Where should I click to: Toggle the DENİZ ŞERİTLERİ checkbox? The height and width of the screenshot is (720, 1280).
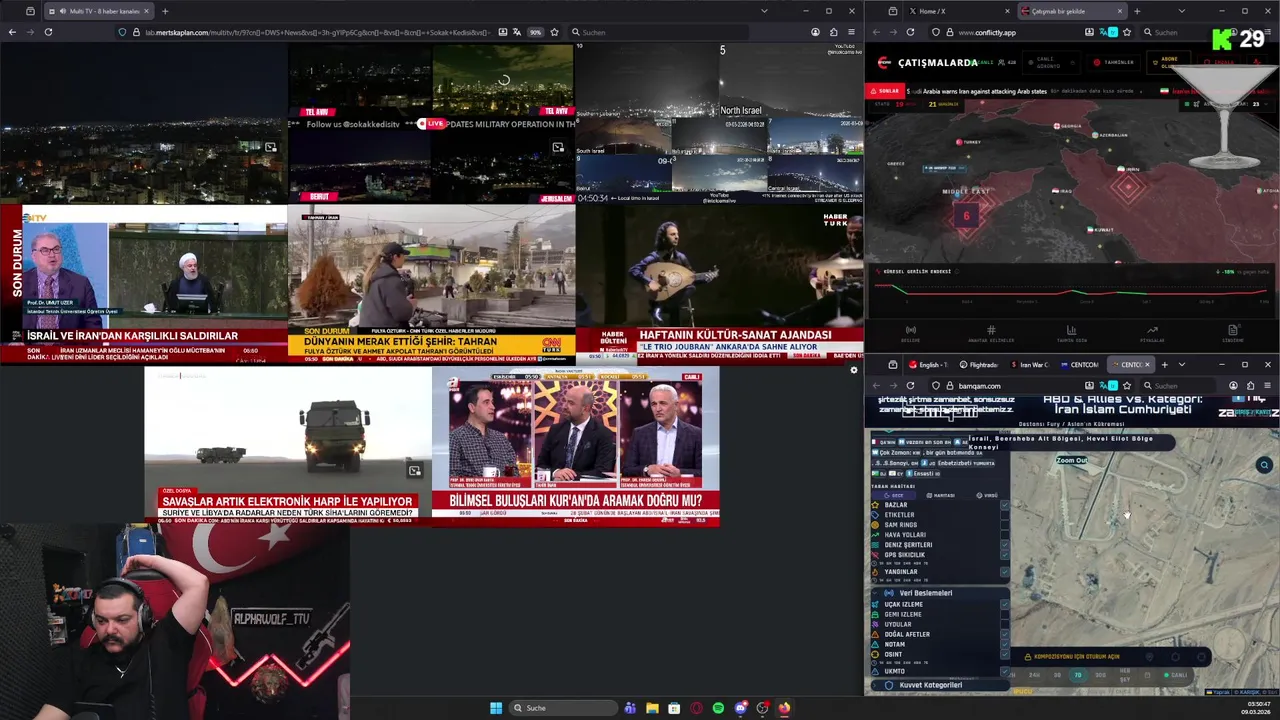1004,545
